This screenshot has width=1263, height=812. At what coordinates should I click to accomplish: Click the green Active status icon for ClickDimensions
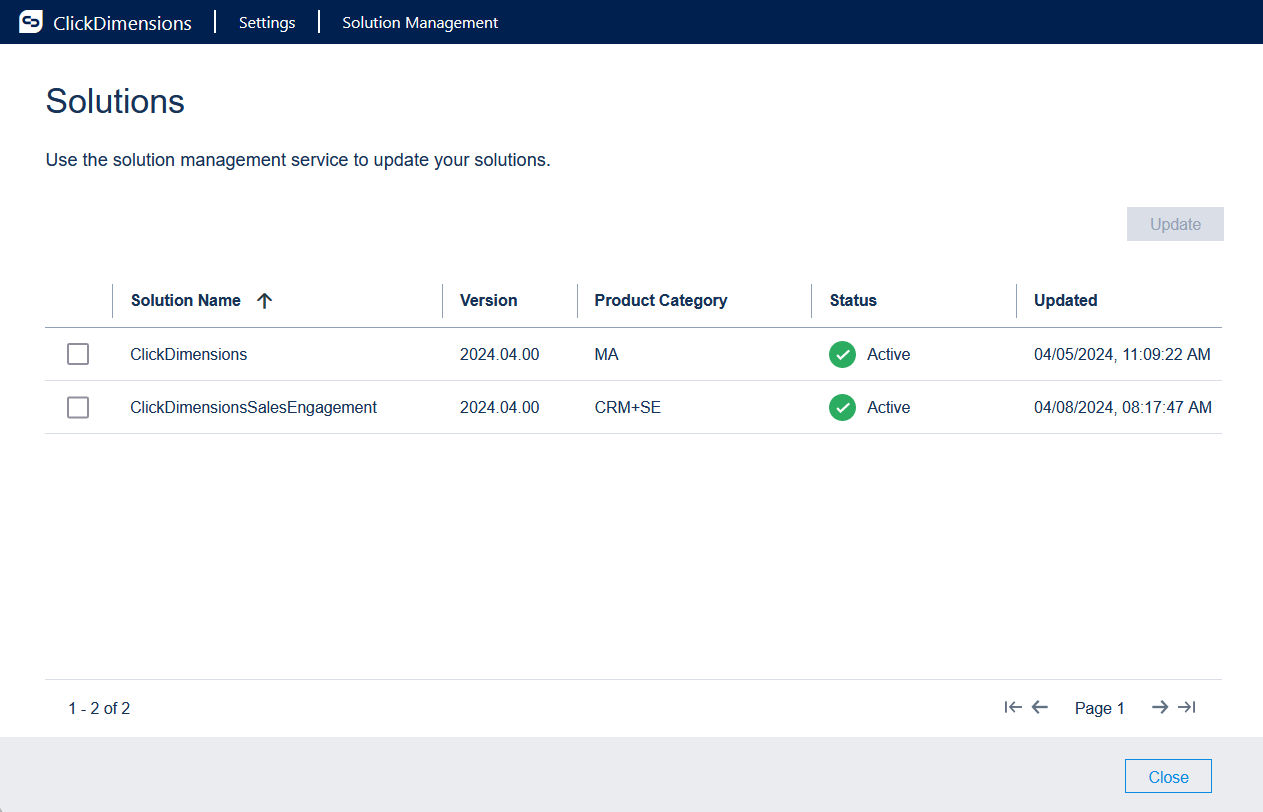(x=842, y=354)
